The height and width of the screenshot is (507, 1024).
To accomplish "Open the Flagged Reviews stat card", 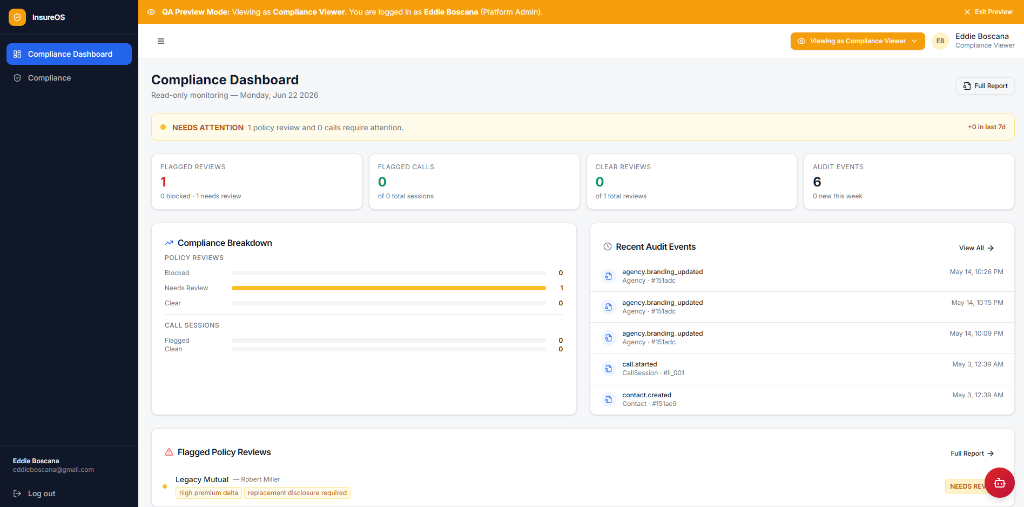I will (257, 182).
